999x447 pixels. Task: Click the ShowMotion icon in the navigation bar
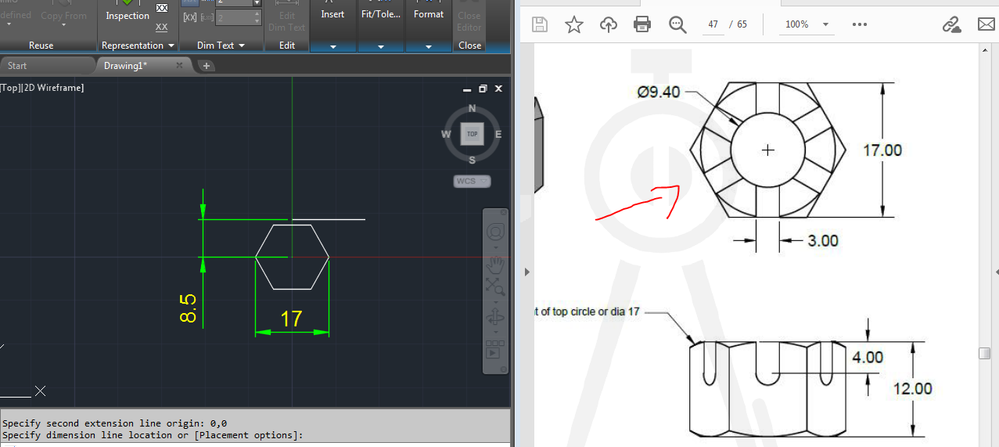495,349
